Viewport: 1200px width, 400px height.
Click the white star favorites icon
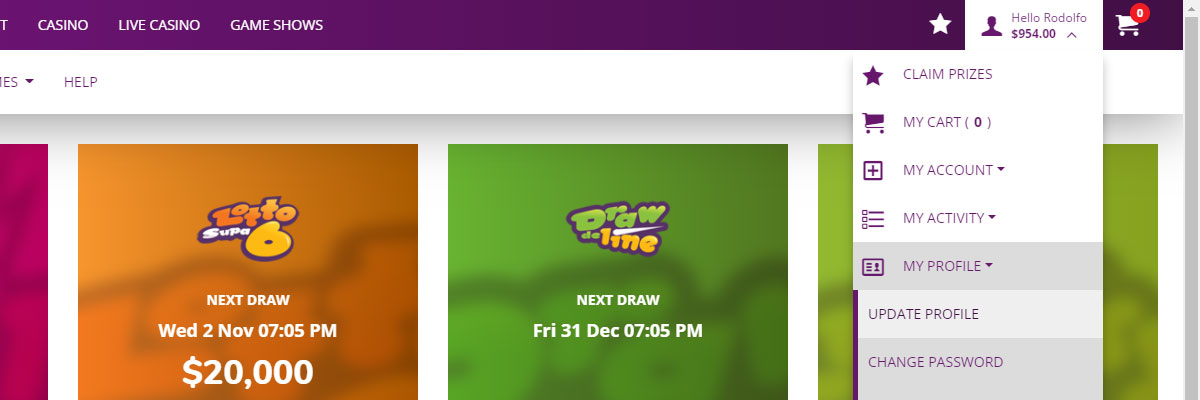pos(940,25)
